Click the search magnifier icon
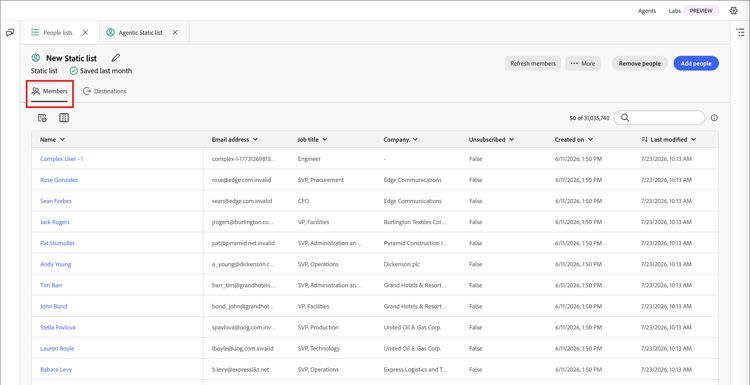This screenshot has height=385, width=750. [x=625, y=118]
